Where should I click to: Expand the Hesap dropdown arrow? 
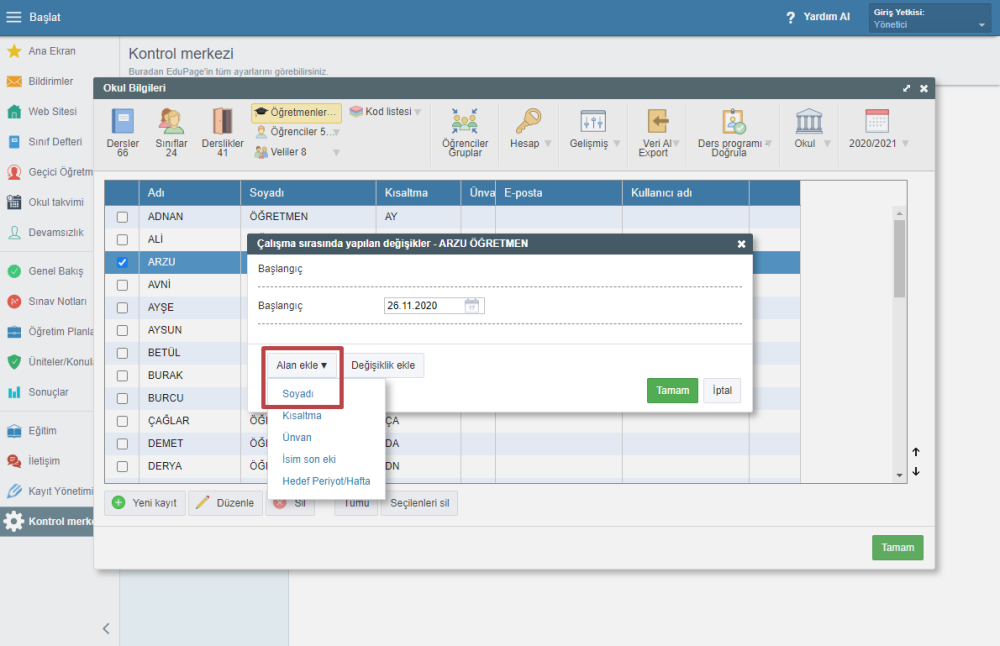548,143
